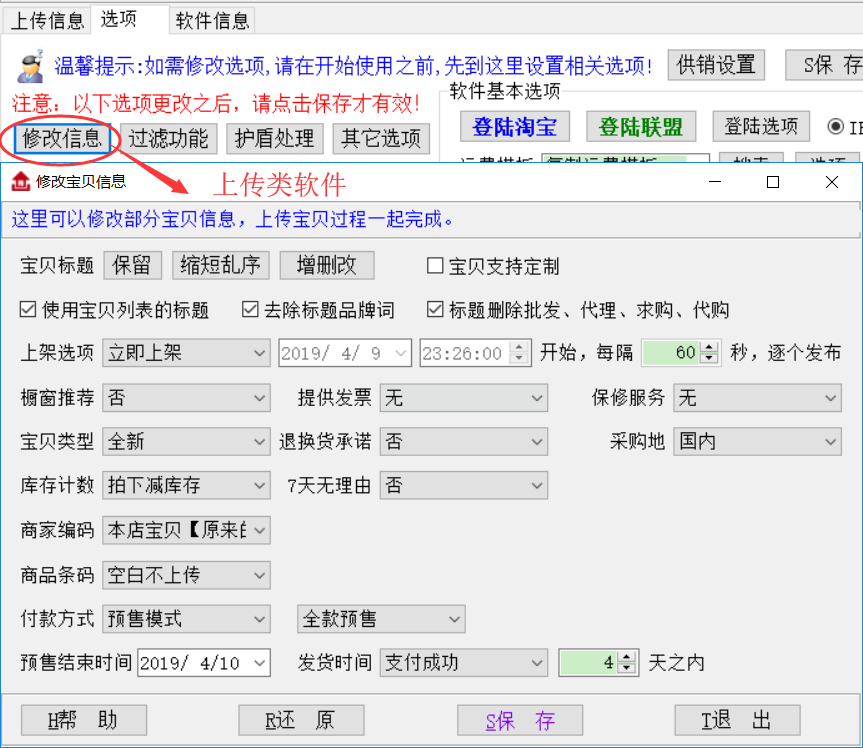Decrease the 4-day shipping spinner
This screenshot has width=863, height=748.
click(627, 667)
